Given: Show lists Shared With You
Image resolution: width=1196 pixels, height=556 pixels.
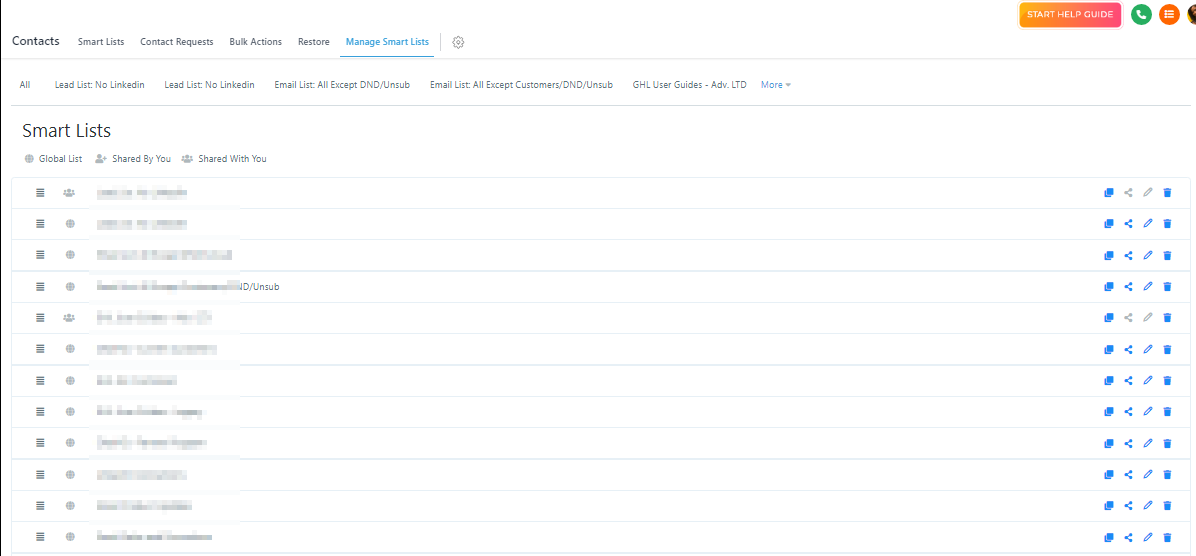Looking at the screenshot, I should point(224,159).
